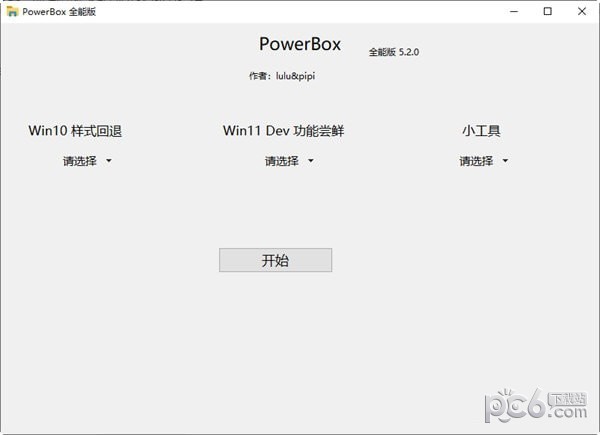Open the Win11 Dev 功能尝鲜 请选择 dropdown
Screen dimensions: 600x435
[x=289, y=161]
